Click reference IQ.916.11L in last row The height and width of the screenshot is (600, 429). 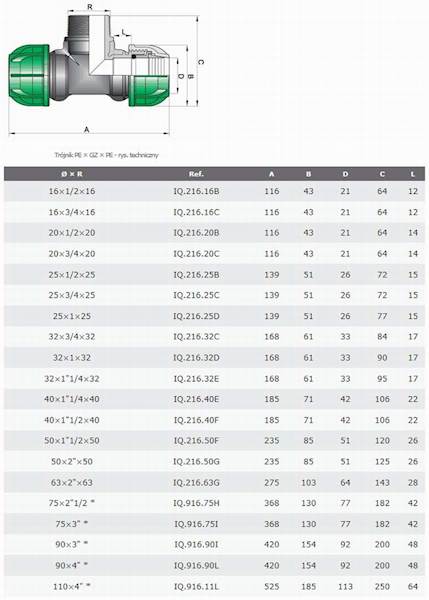[196, 586]
